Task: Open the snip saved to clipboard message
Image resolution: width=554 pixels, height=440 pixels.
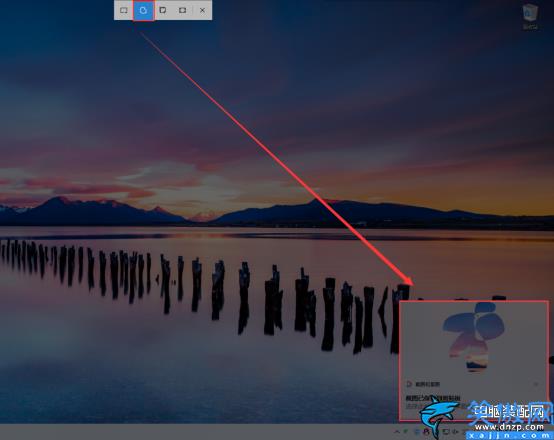Action: tap(433, 398)
